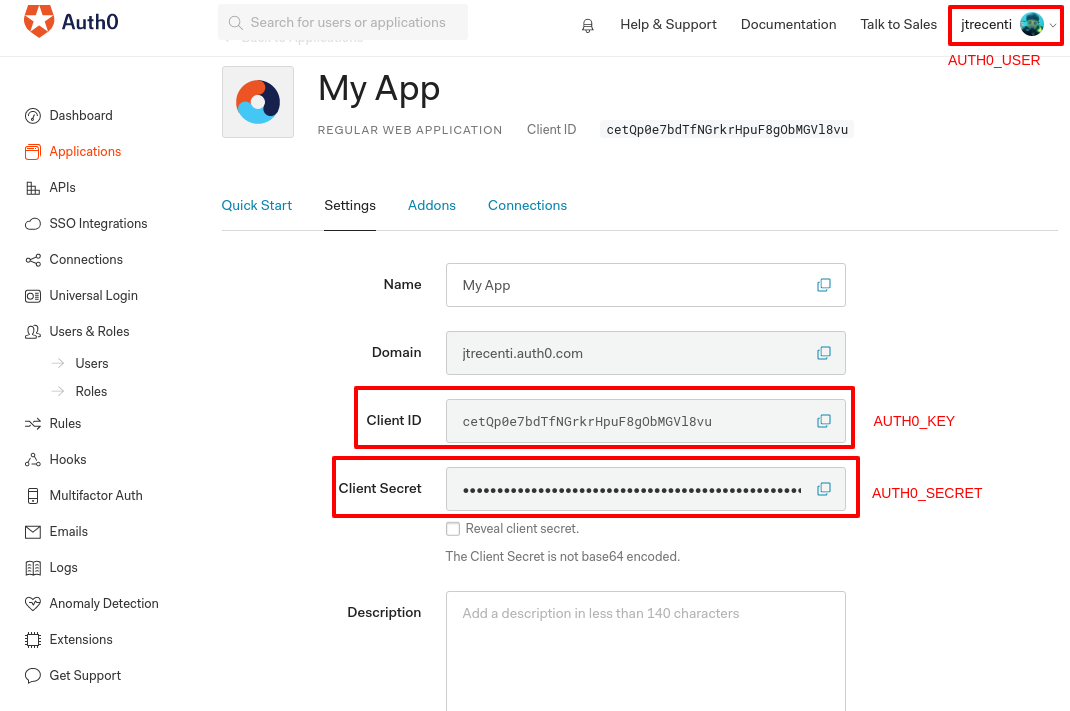Click the jtrecenti username
Screen dimensions: 1070x711
(x=986, y=25)
